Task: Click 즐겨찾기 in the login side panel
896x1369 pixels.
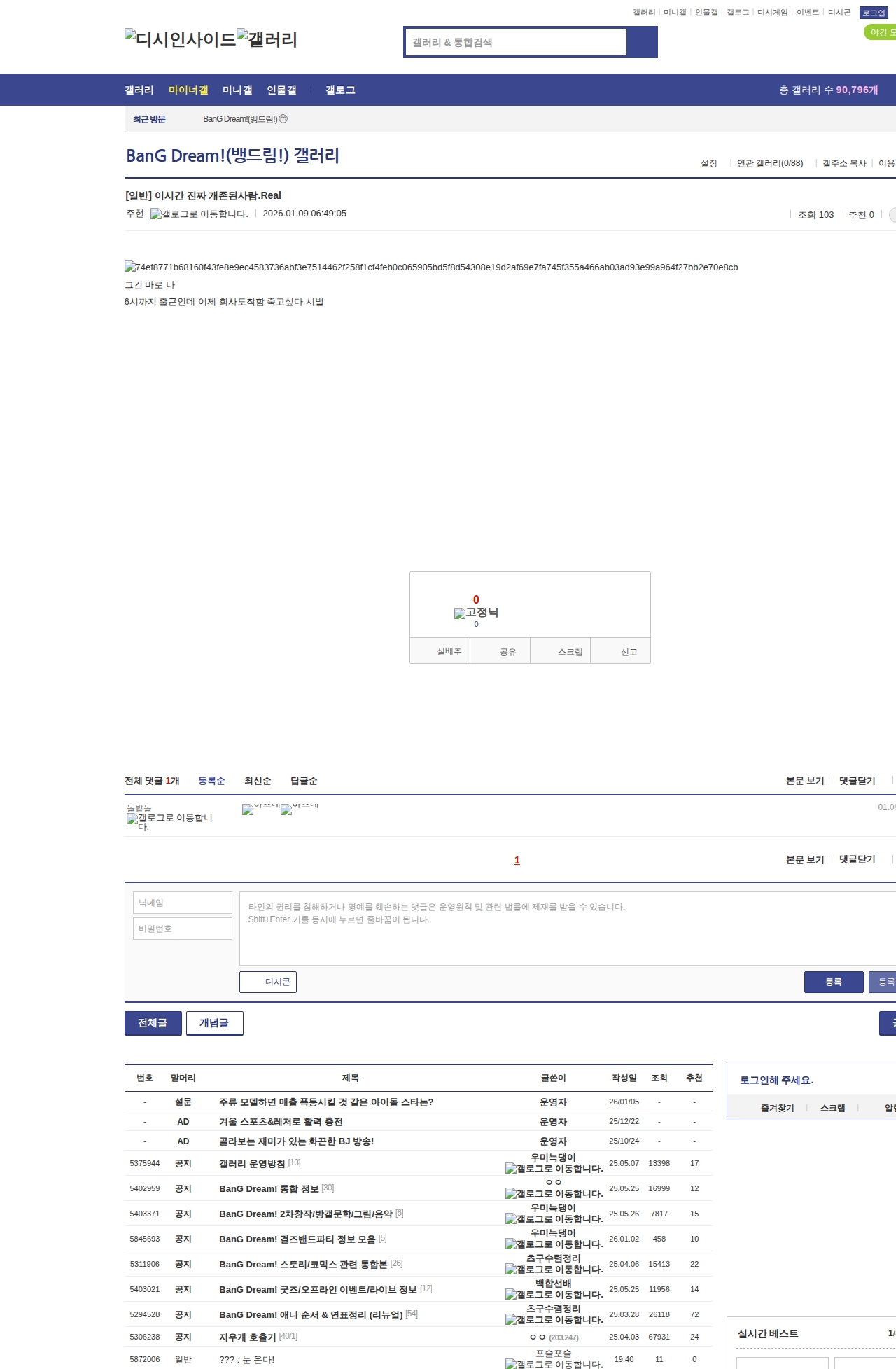Action: (777, 1108)
